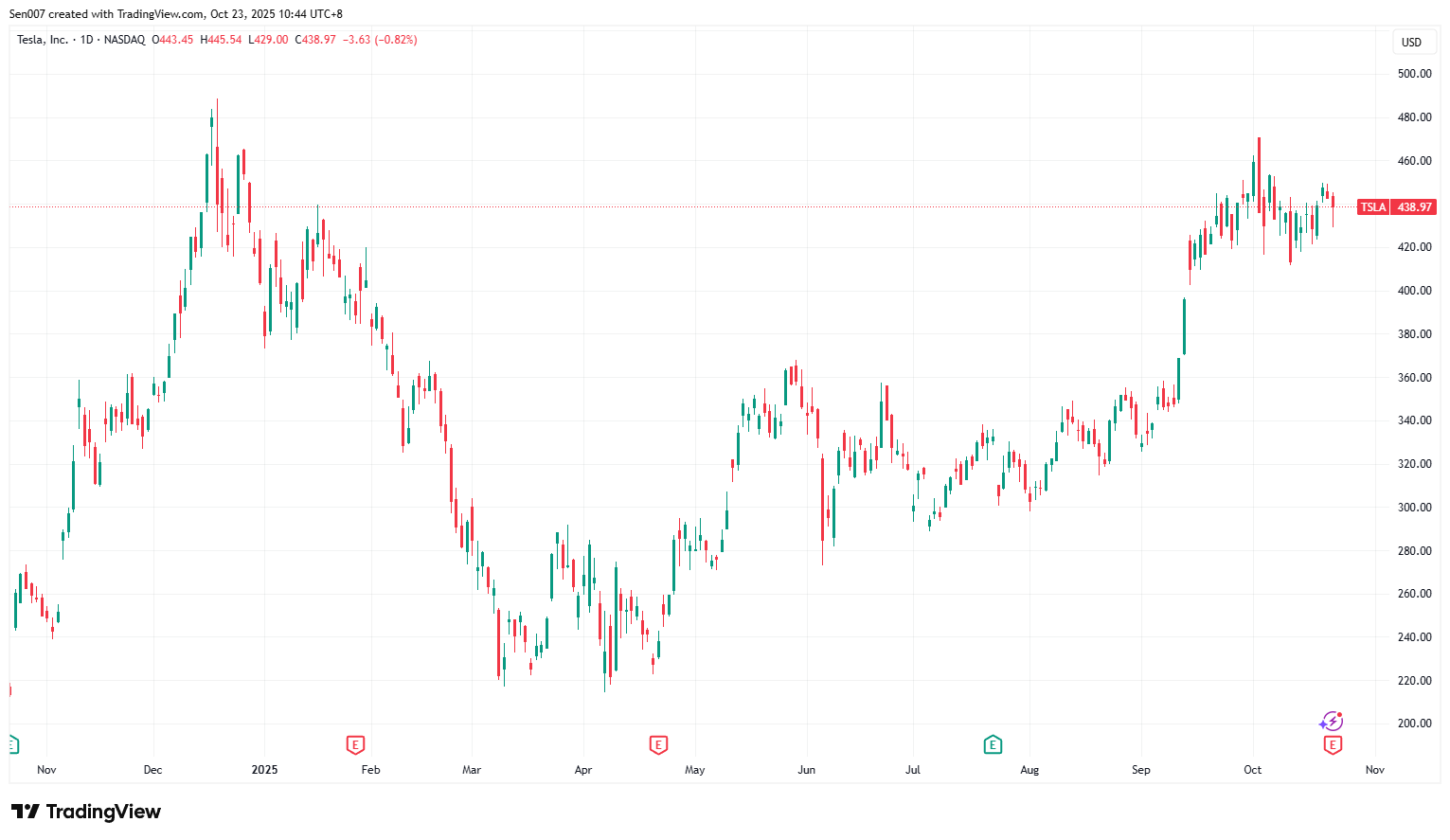Click the NASDAQ exchange label
The width and height of the screenshot is (1450, 840).
[x=124, y=40]
